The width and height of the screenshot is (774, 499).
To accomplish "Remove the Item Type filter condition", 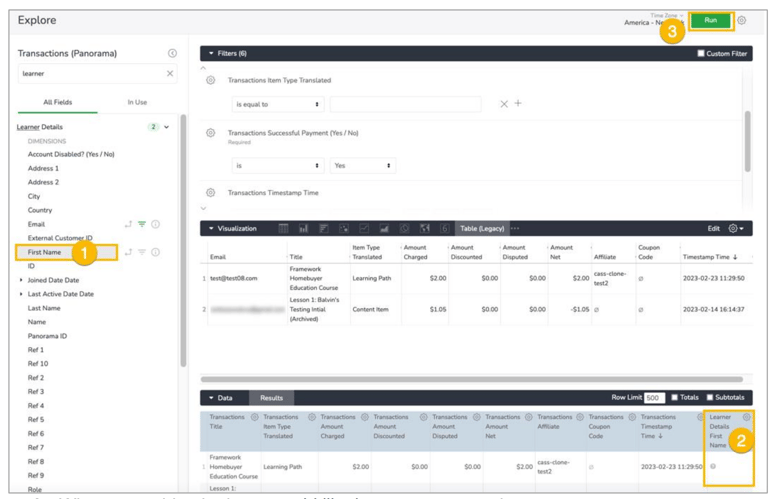I will pyautogui.click(x=504, y=104).
